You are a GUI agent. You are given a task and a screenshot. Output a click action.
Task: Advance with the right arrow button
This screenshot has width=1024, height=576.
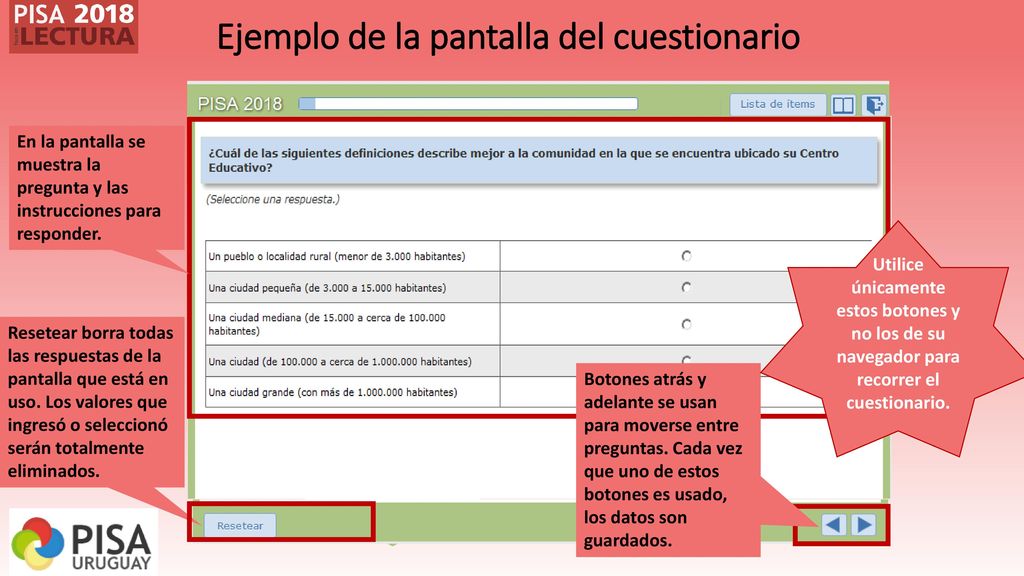click(863, 524)
